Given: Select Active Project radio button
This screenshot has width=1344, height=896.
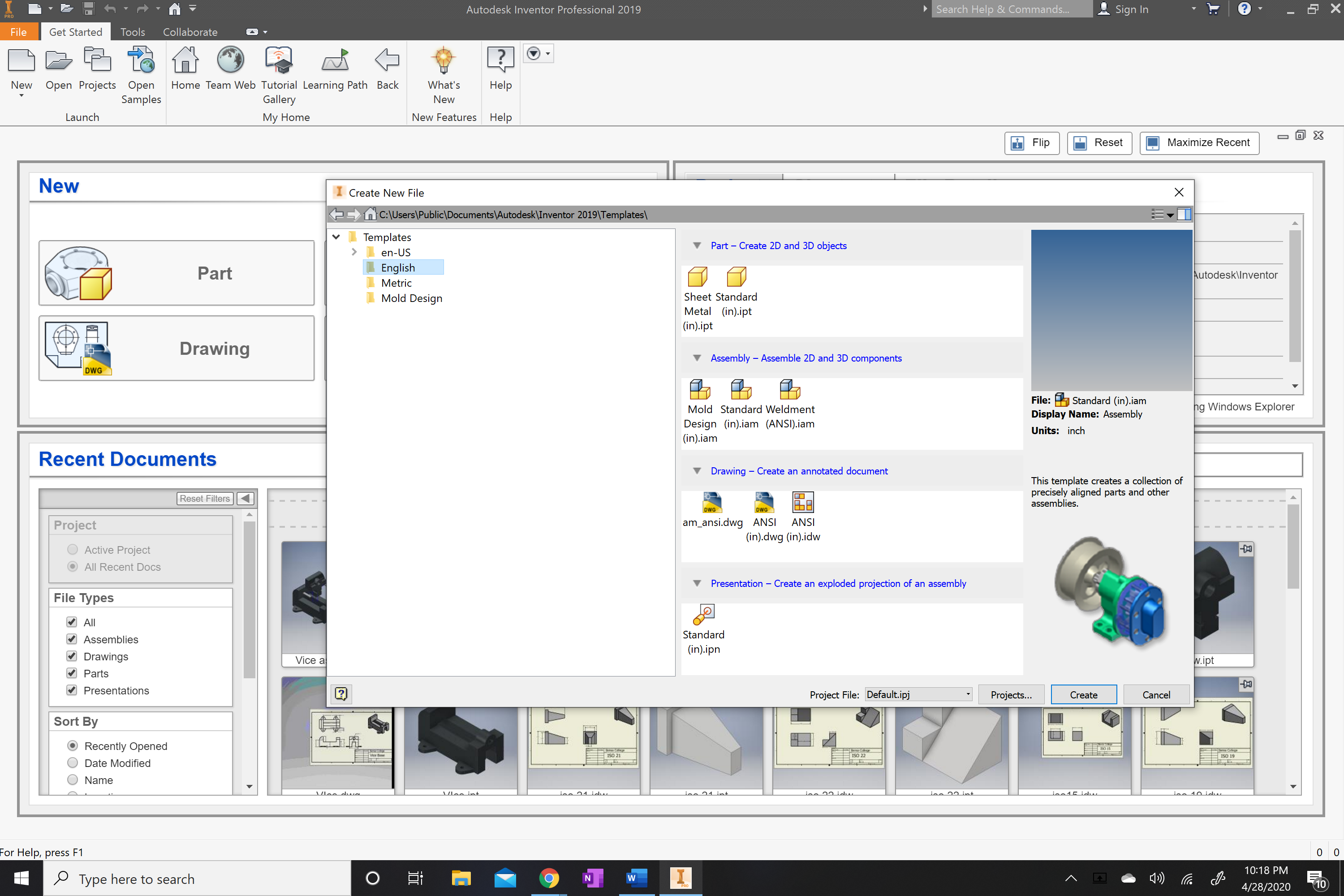Looking at the screenshot, I should [73, 550].
